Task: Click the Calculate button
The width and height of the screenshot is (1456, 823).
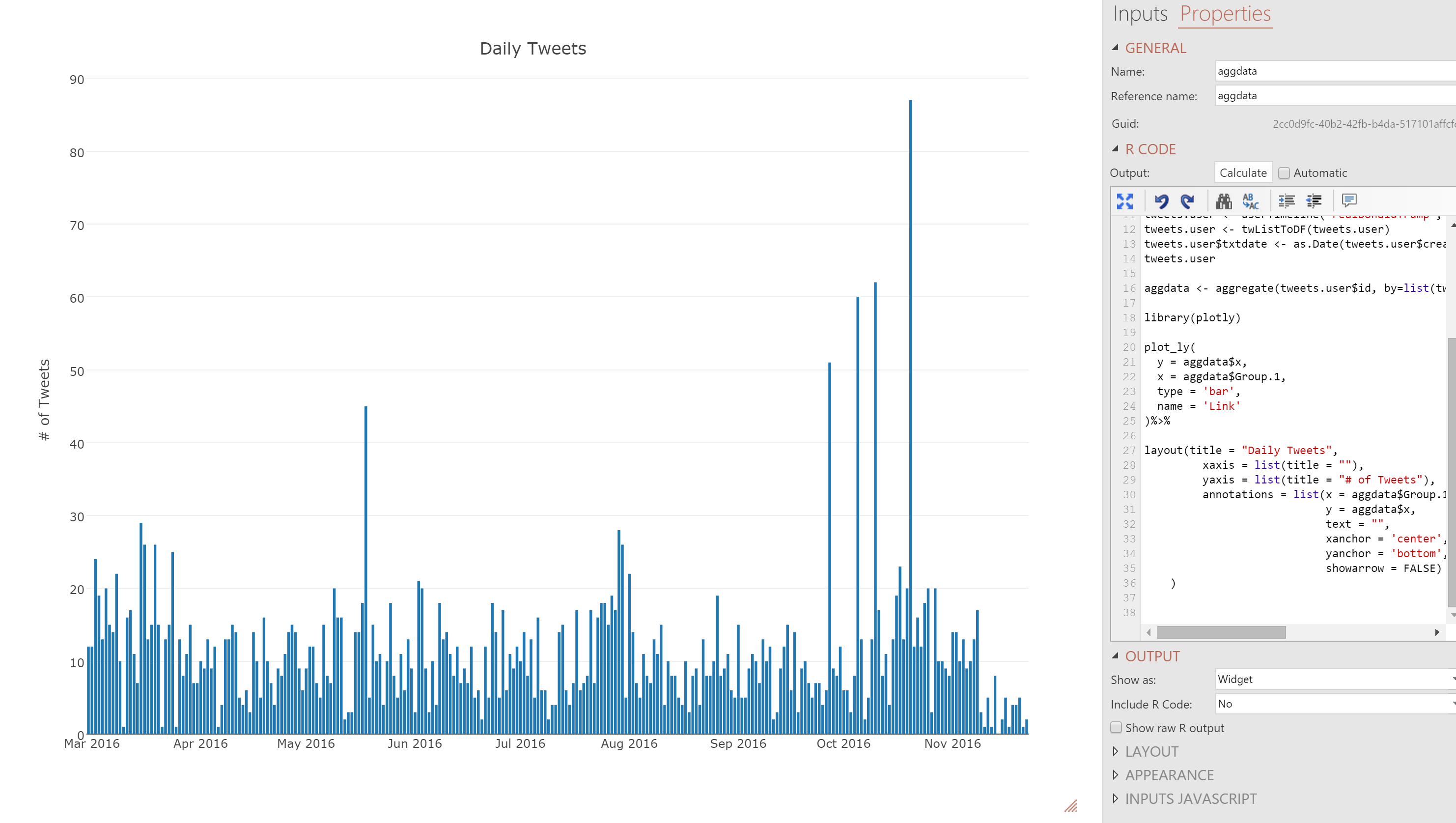Action: point(1243,172)
